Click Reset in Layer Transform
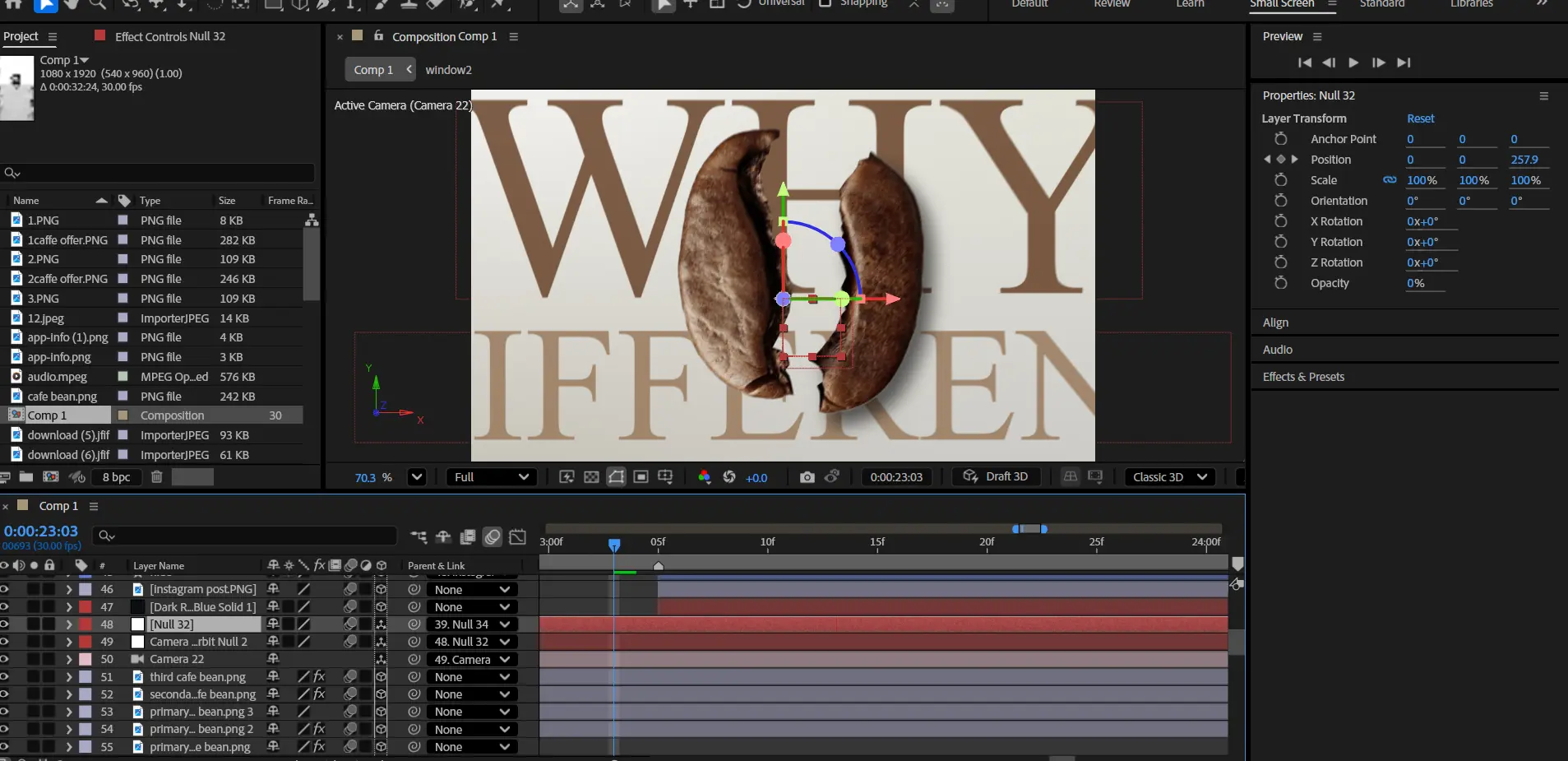The width and height of the screenshot is (1568, 761). tap(1420, 118)
